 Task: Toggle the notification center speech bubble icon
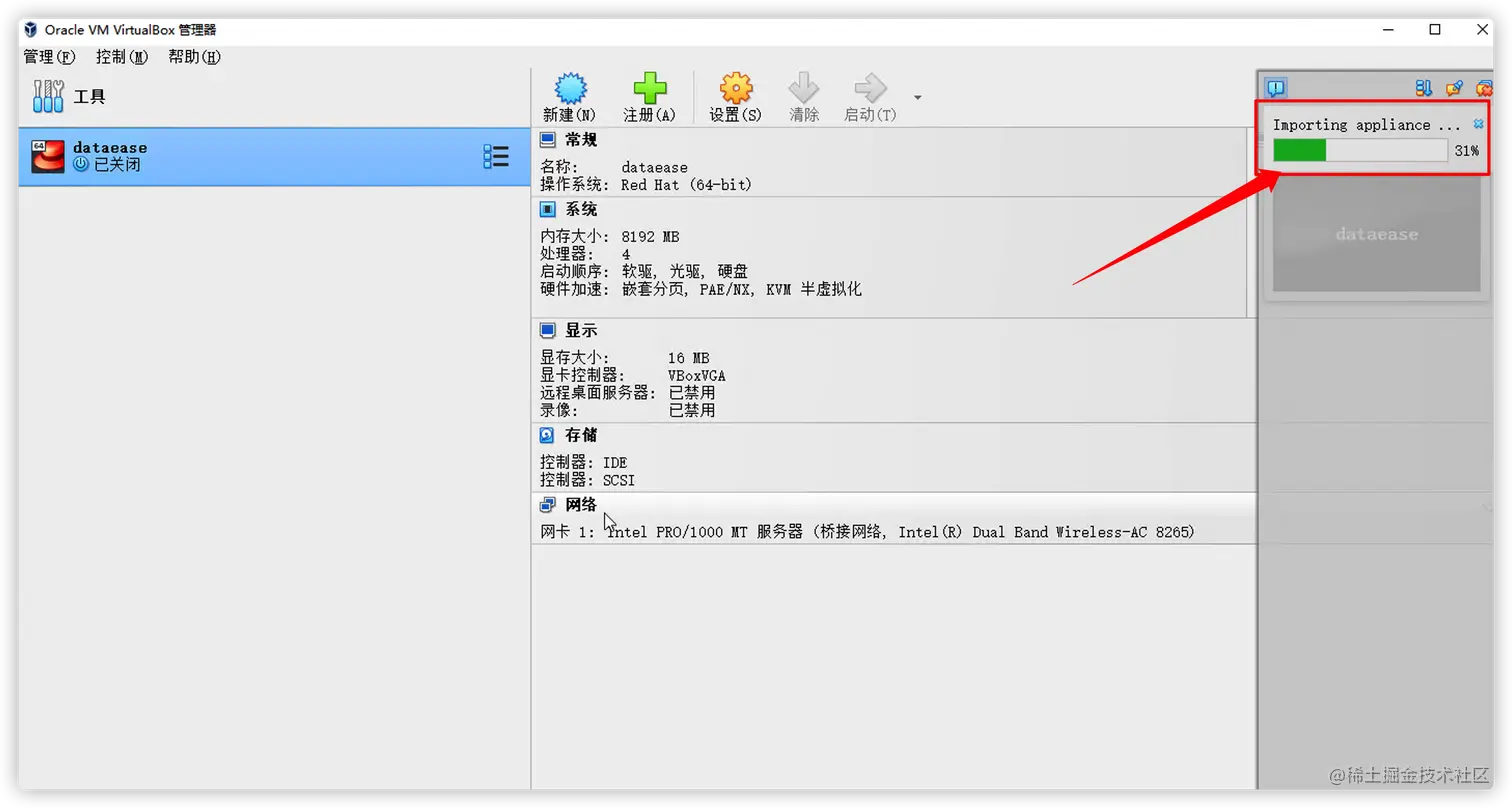click(x=1276, y=88)
